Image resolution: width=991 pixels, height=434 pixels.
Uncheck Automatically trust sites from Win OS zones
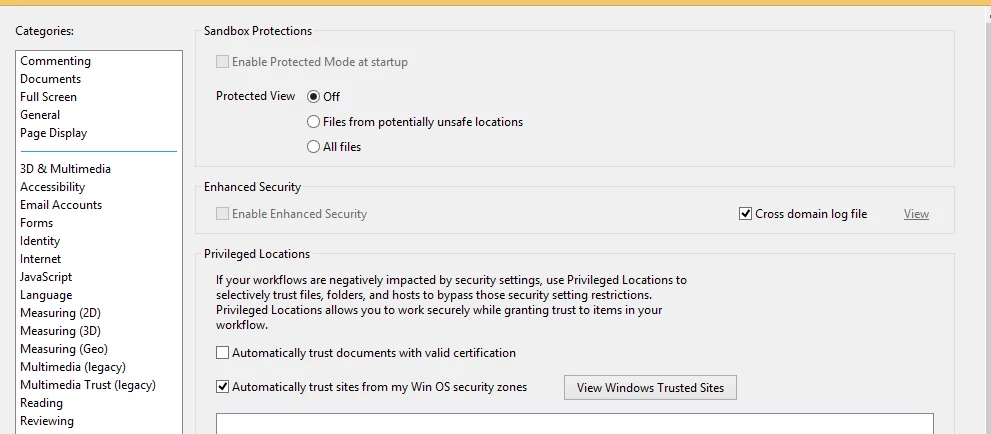coord(222,387)
